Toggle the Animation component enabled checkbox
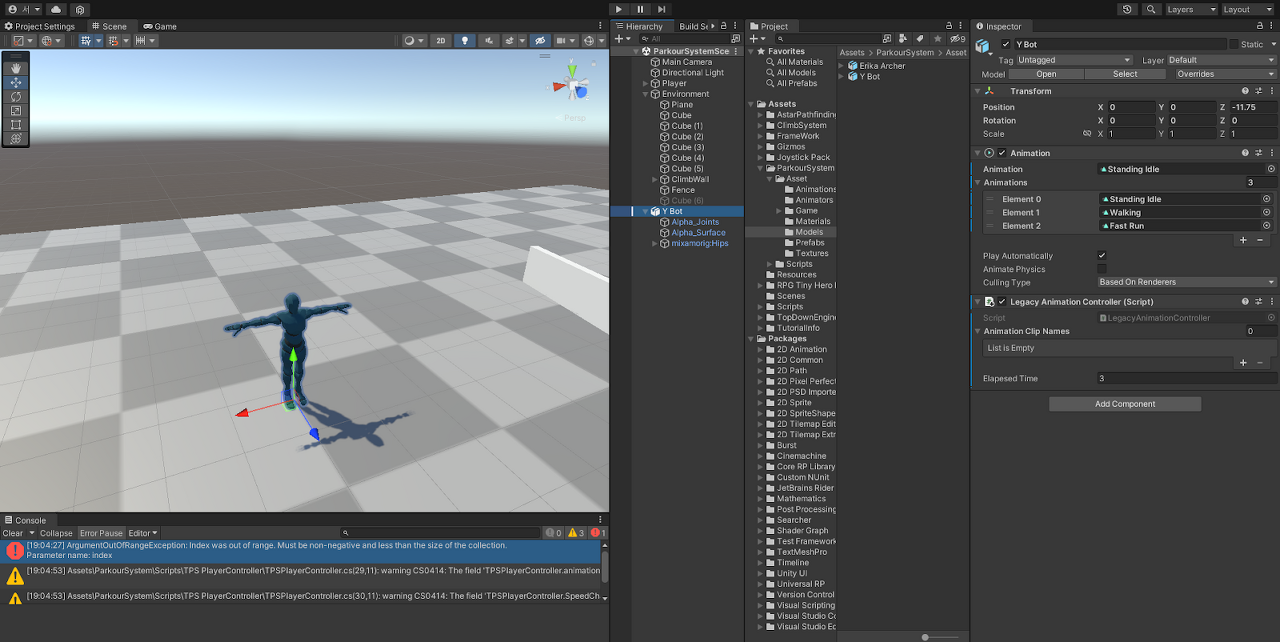 (x=1002, y=153)
